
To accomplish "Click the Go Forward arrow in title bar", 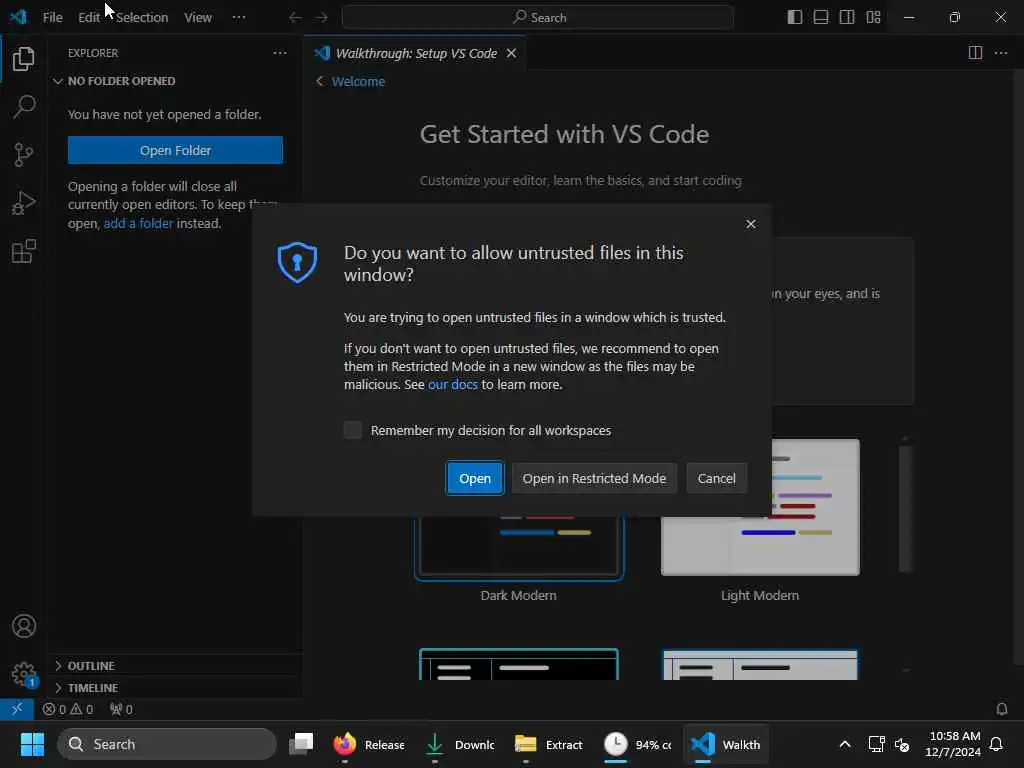I will tap(321, 18).
